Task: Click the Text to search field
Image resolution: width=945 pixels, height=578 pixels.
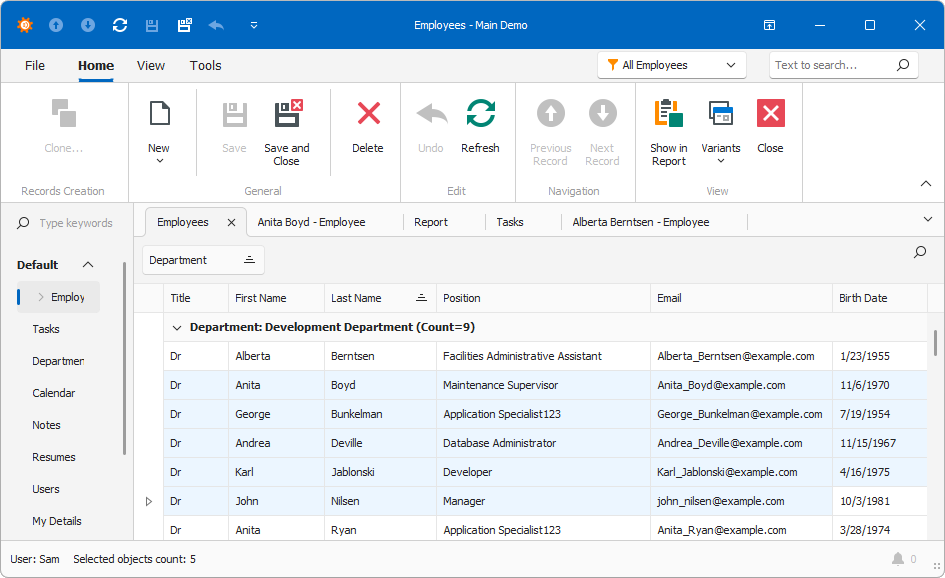Action: [x=843, y=65]
